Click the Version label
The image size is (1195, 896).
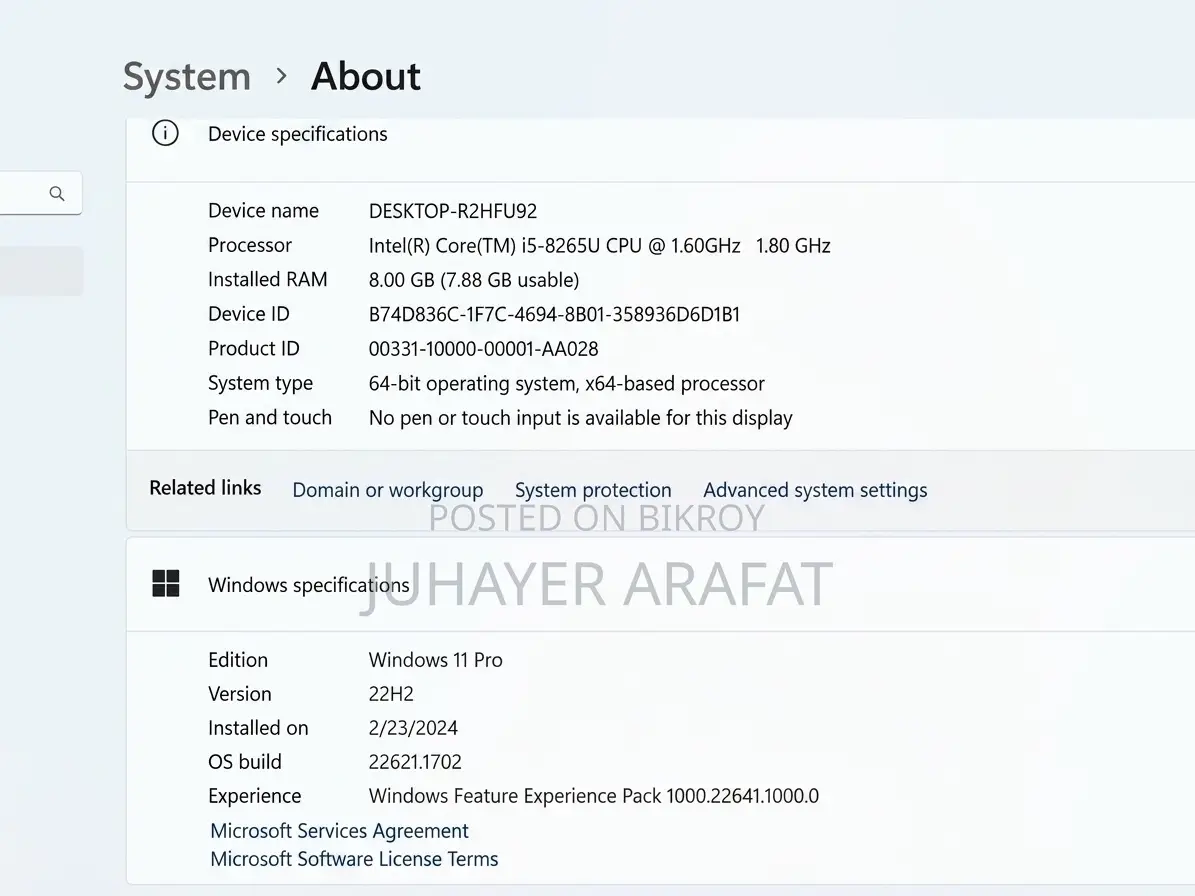point(239,694)
